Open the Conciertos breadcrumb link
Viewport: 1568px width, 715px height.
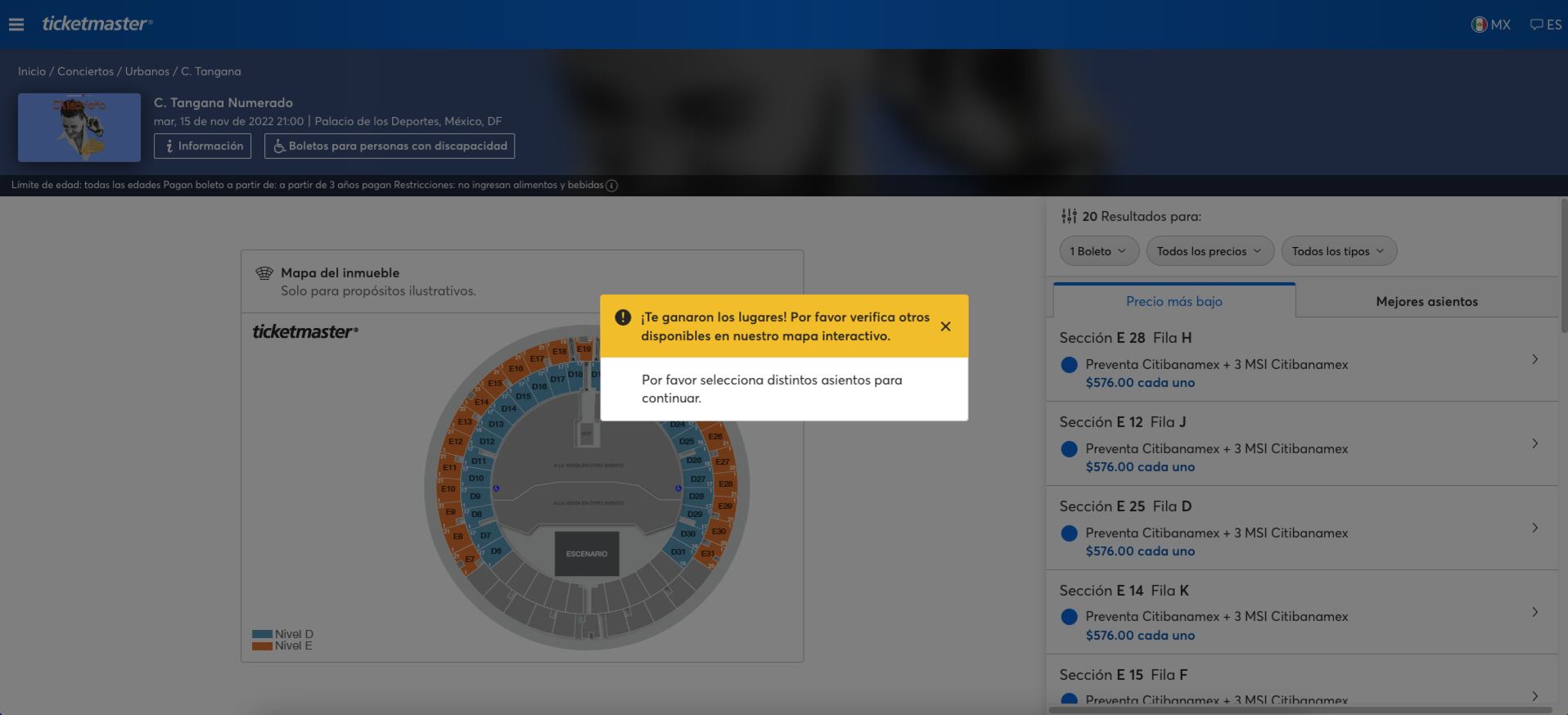[x=85, y=71]
